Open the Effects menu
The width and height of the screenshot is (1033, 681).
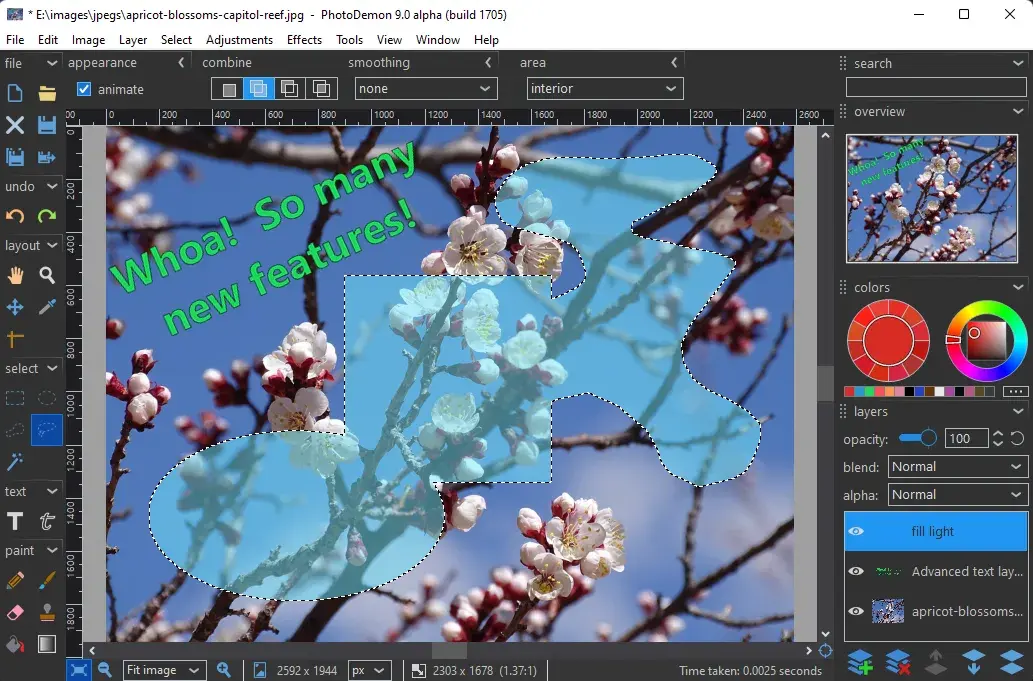[304, 40]
